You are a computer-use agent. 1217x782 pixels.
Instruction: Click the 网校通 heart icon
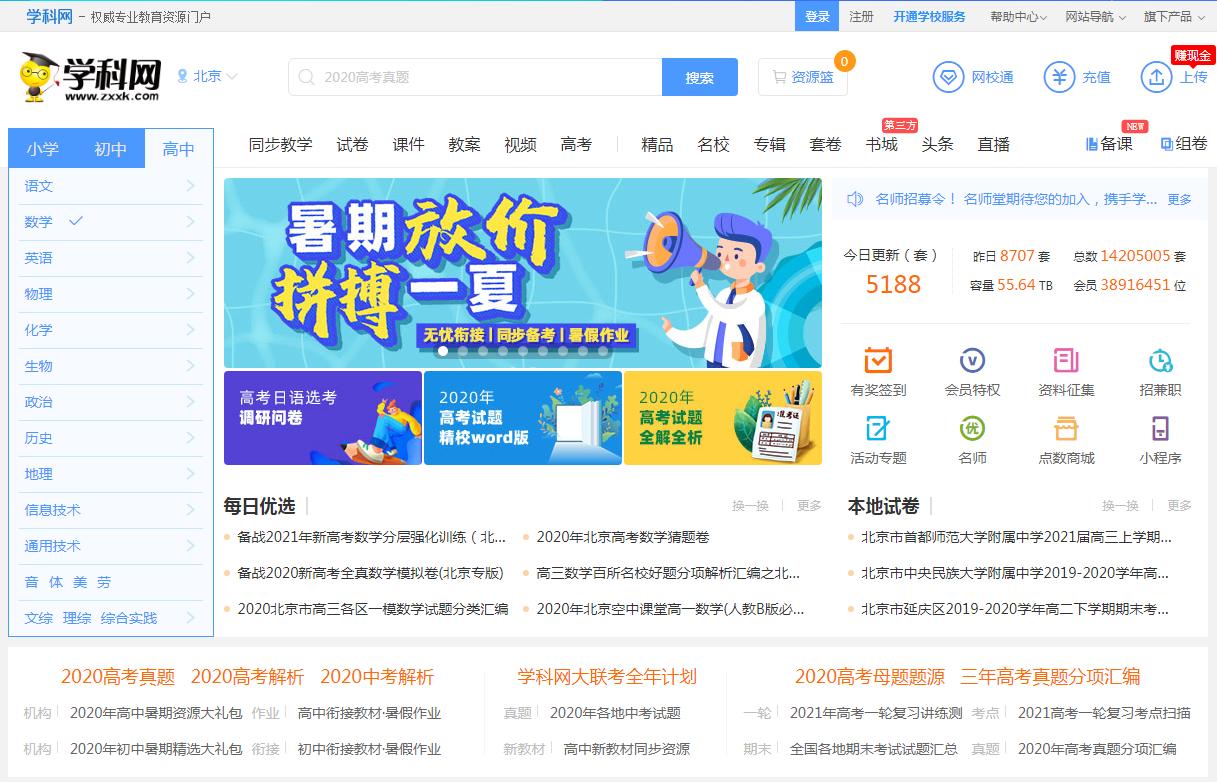(948, 77)
